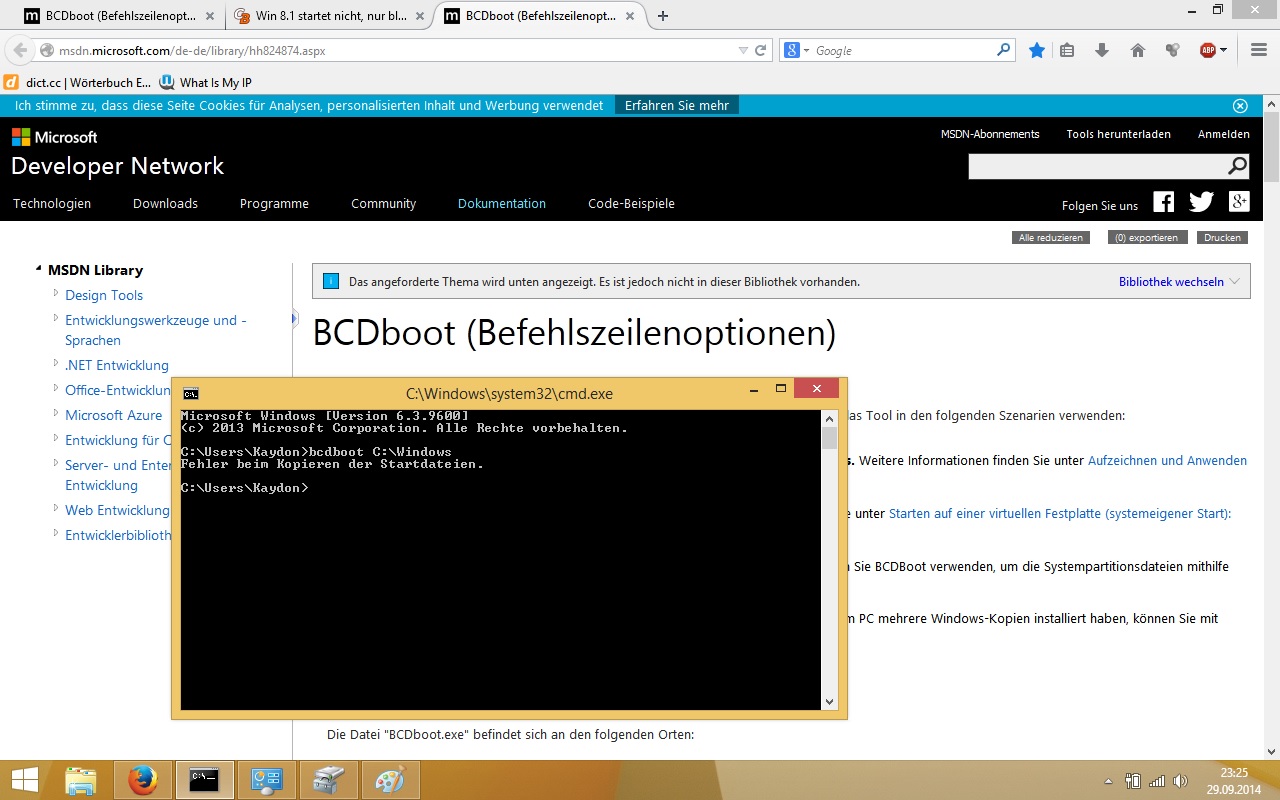Open the Programme menu
Image resolution: width=1280 pixels, height=800 pixels.
[x=274, y=203]
